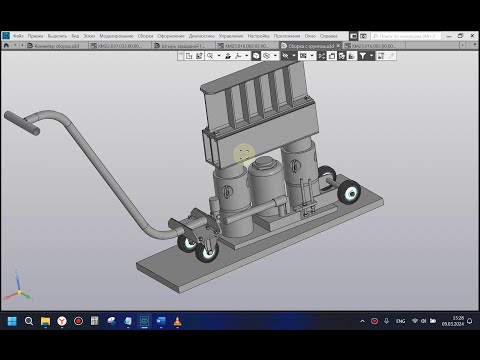This screenshot has width=480, height=360.
Task: Open the Управление menu
Action: (x=231, y=36)
